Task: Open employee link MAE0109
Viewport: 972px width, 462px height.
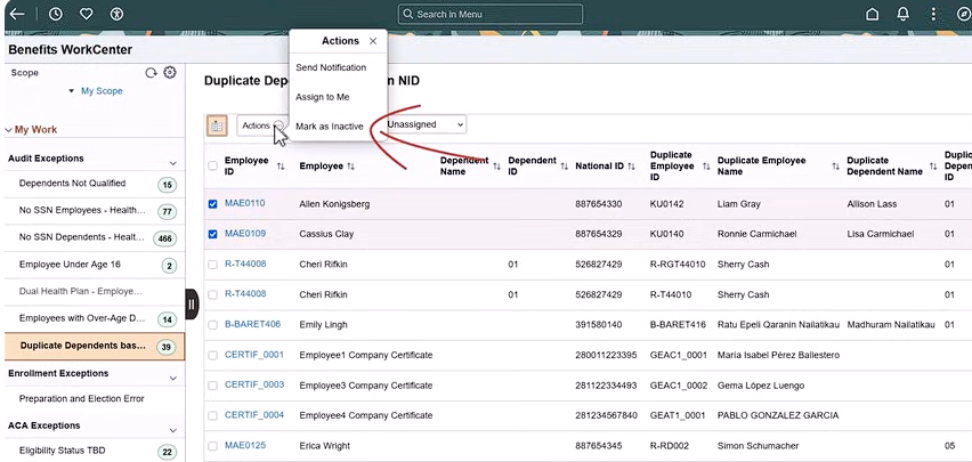Action: pos(245,234)
